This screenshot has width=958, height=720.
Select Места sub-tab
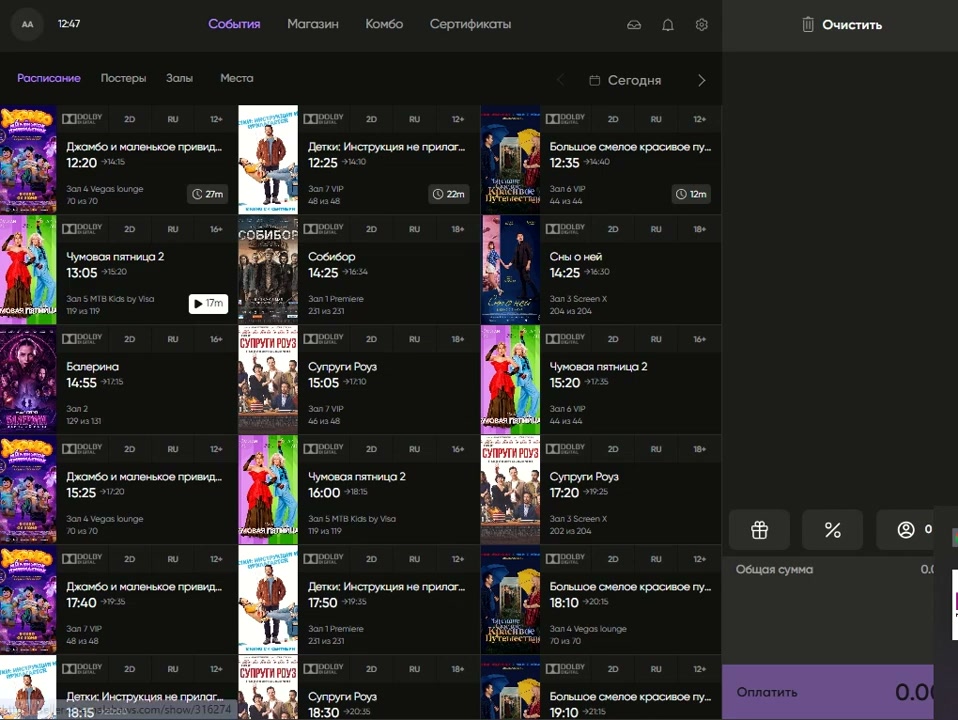click(236, 78)
